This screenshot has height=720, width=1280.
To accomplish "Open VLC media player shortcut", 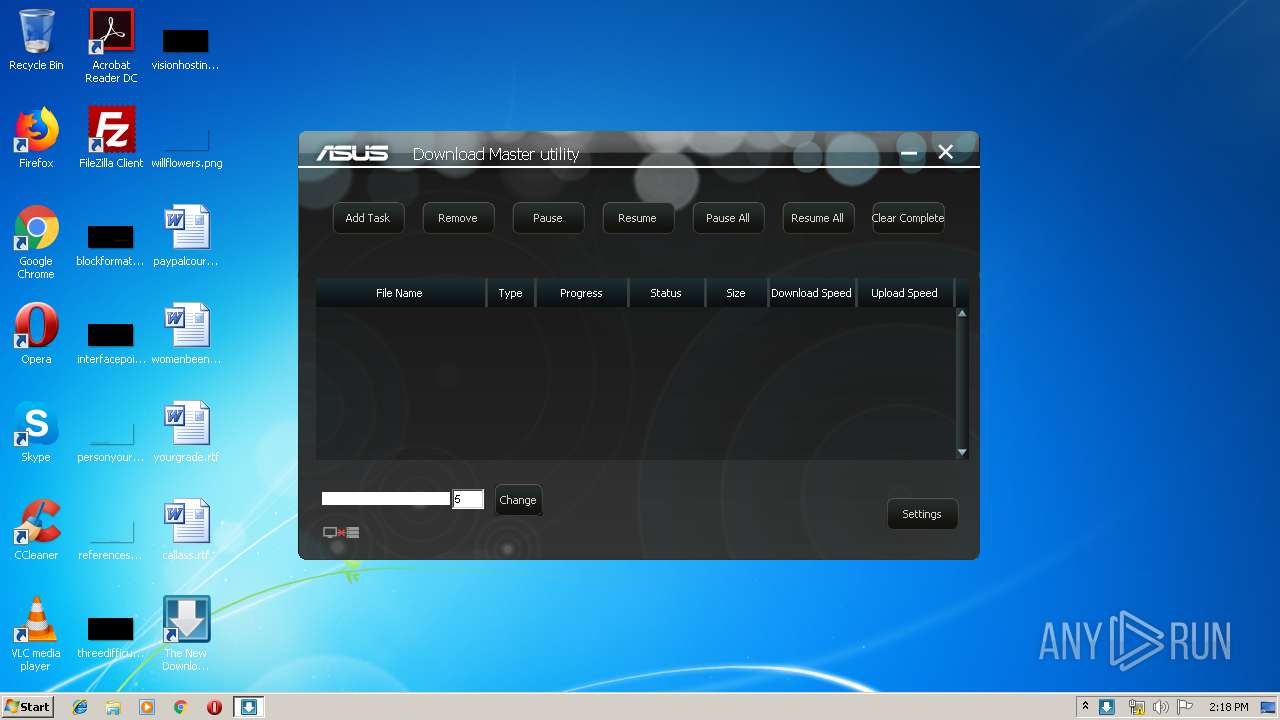I will coord(36,633).
